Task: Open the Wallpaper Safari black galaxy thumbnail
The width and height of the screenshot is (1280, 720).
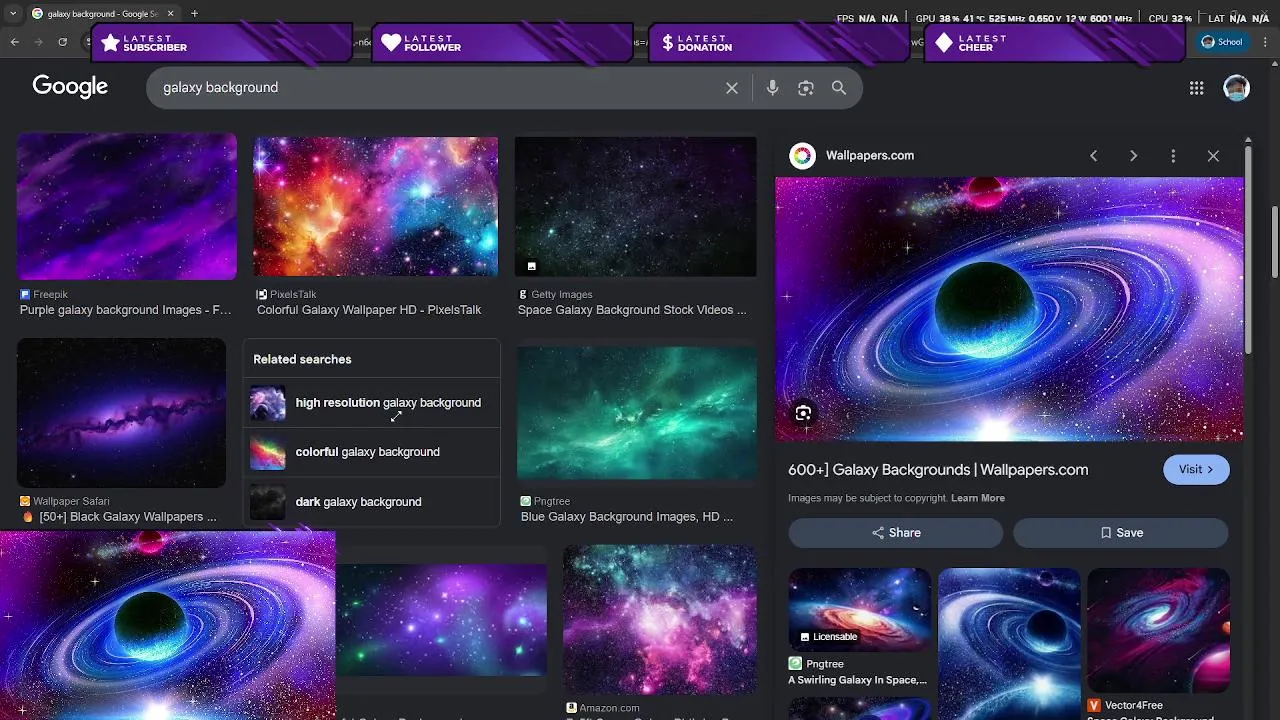Action: (x=121, y=412)
